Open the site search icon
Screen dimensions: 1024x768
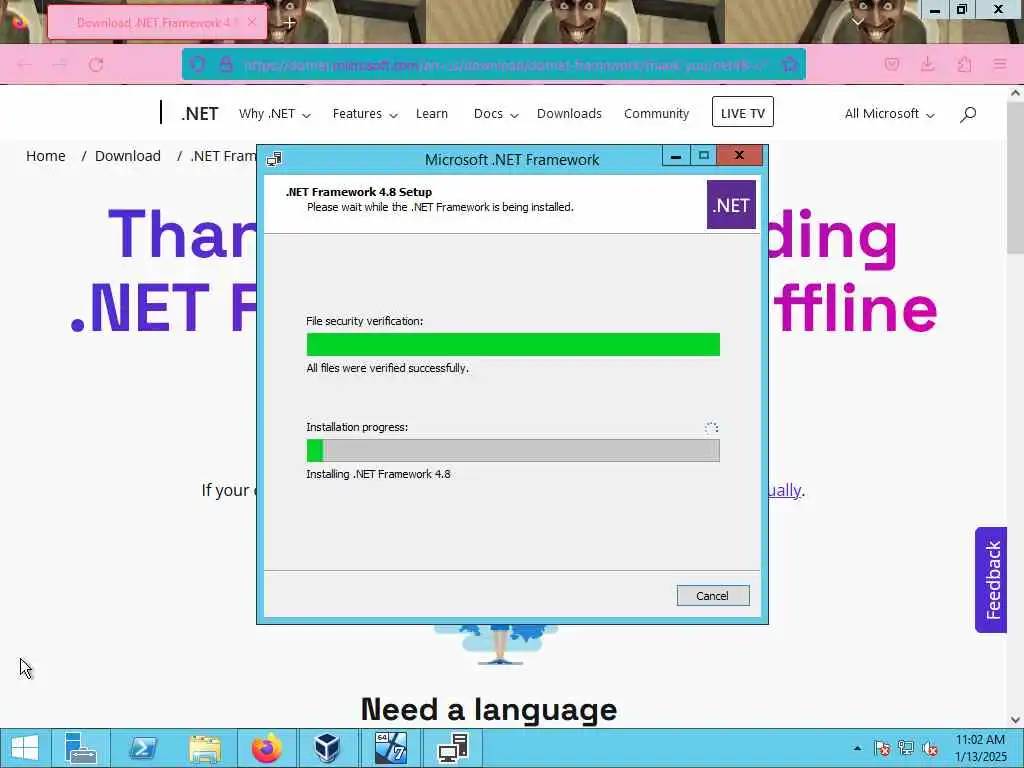968,114
